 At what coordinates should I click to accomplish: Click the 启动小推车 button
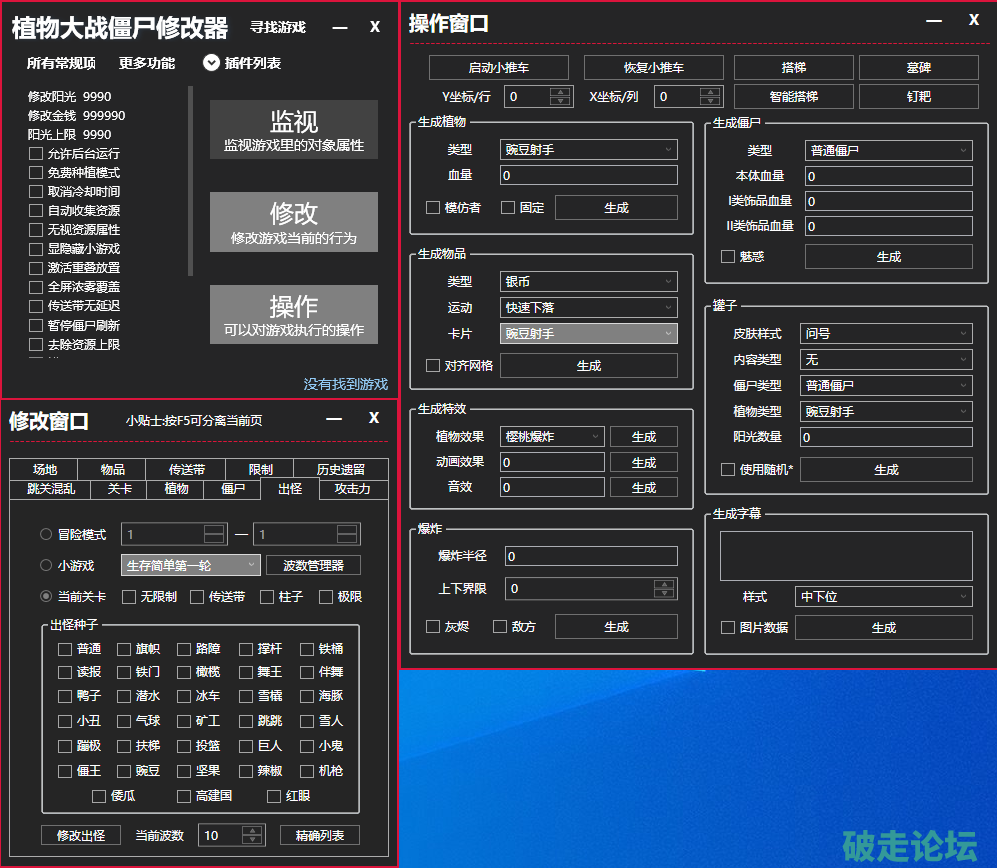498,68
